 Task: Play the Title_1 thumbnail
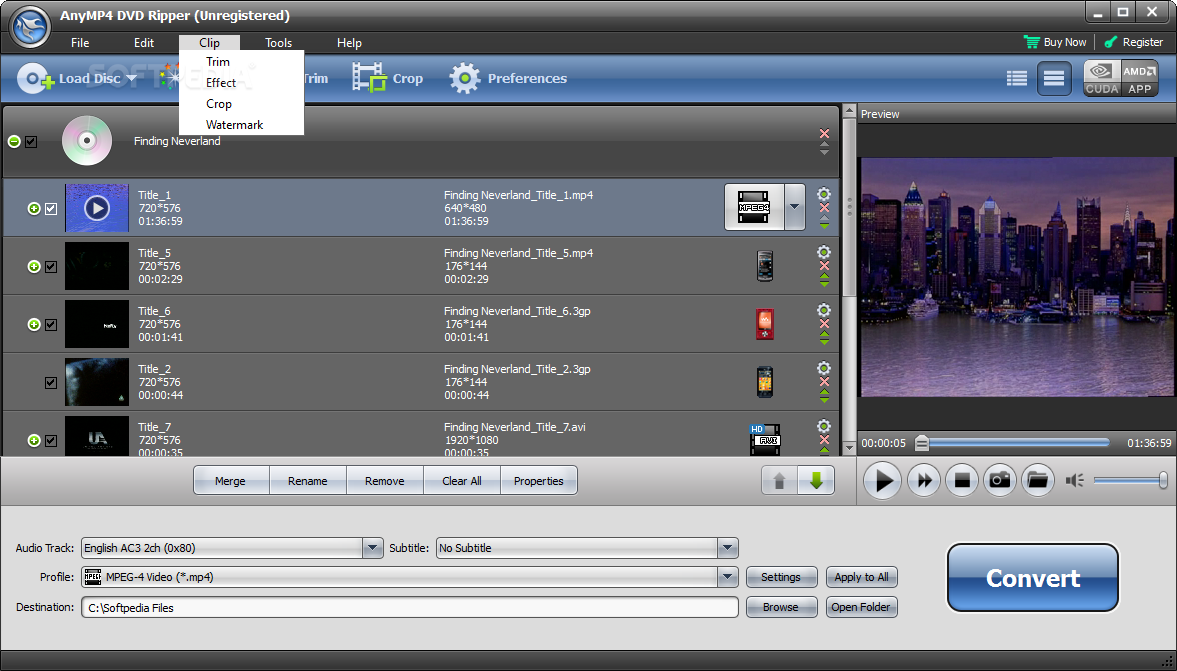[x=97, y=208]
